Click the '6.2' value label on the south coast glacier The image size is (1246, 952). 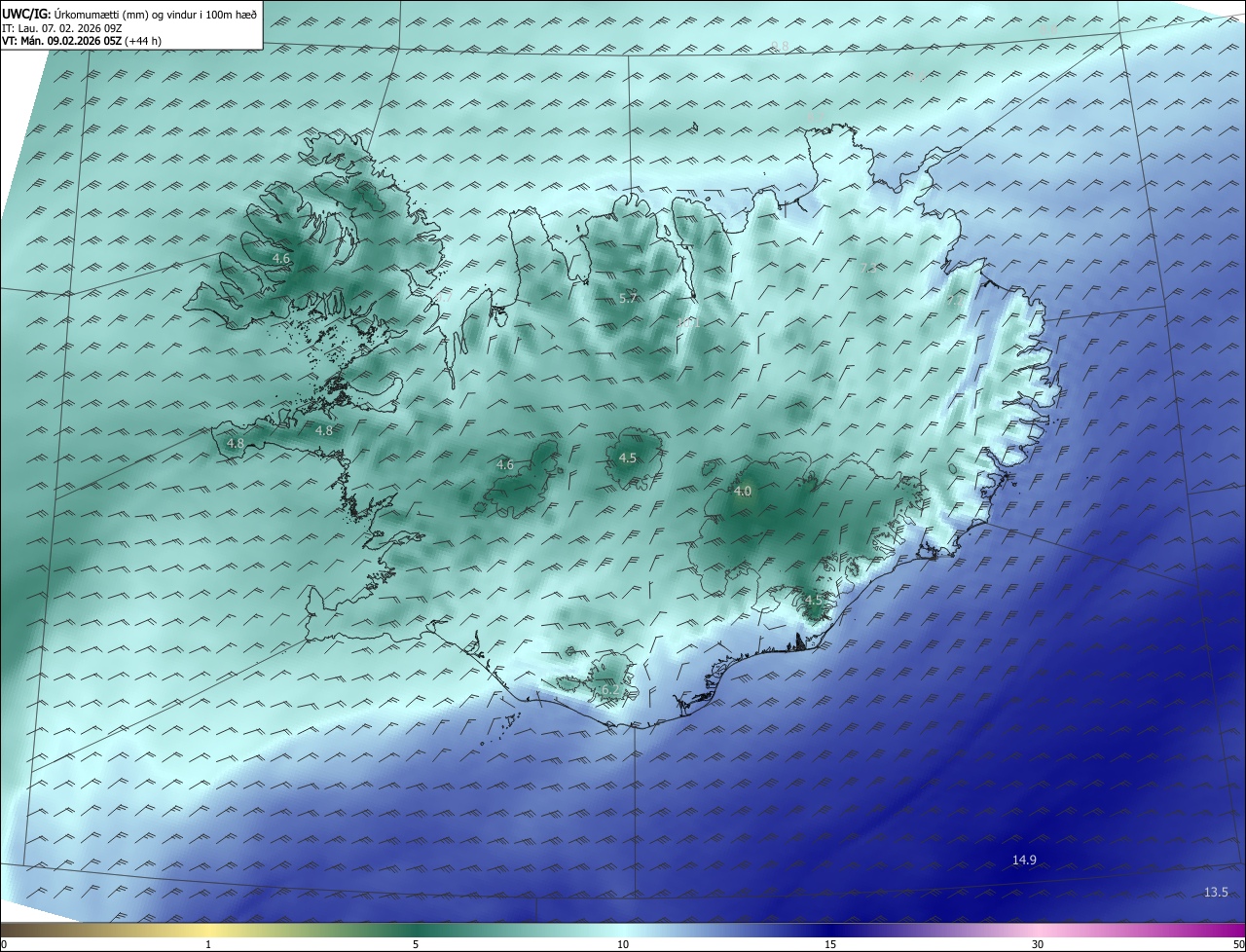click(x=609, y=689)
